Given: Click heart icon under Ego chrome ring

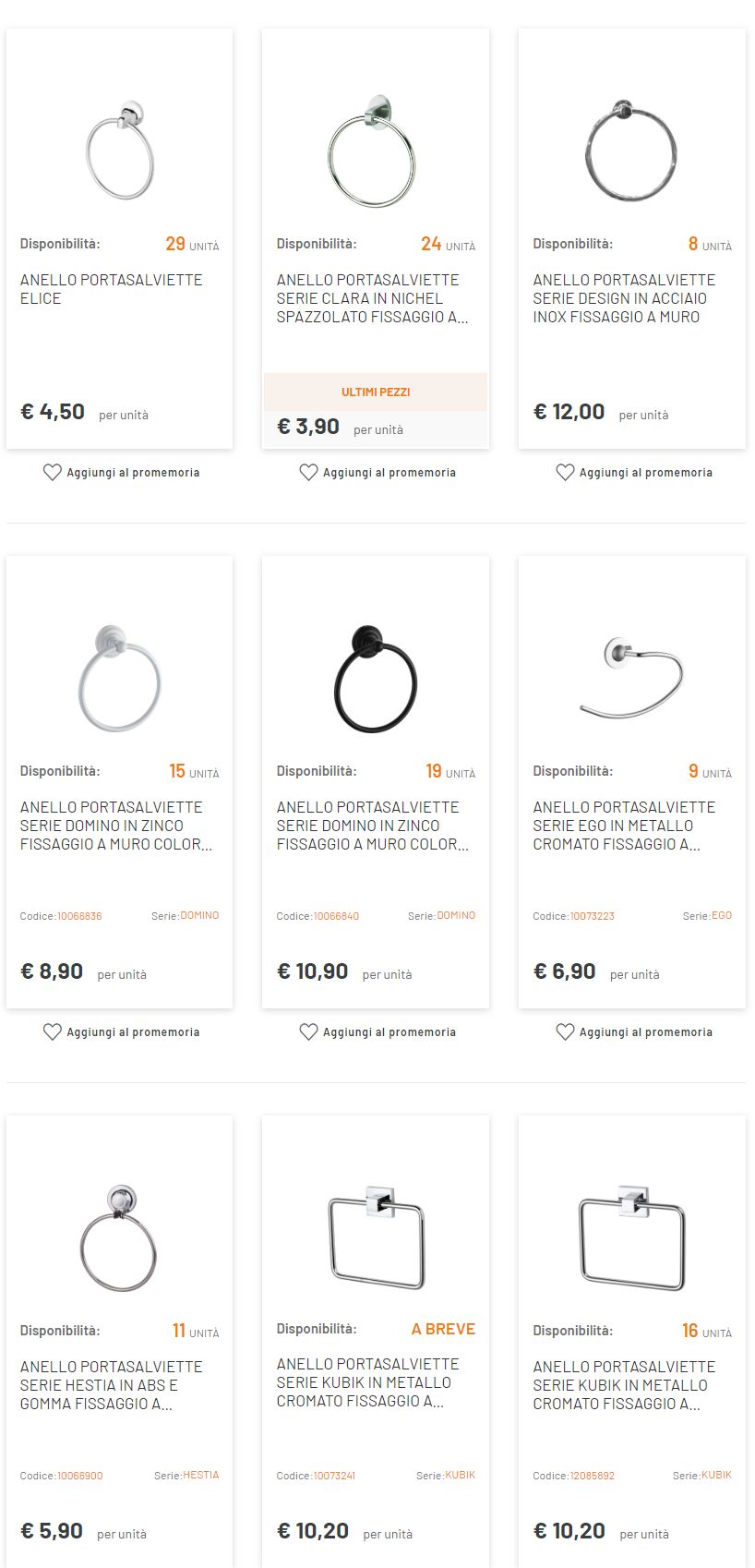Looking at the screenshot, I should point(565,1032).
